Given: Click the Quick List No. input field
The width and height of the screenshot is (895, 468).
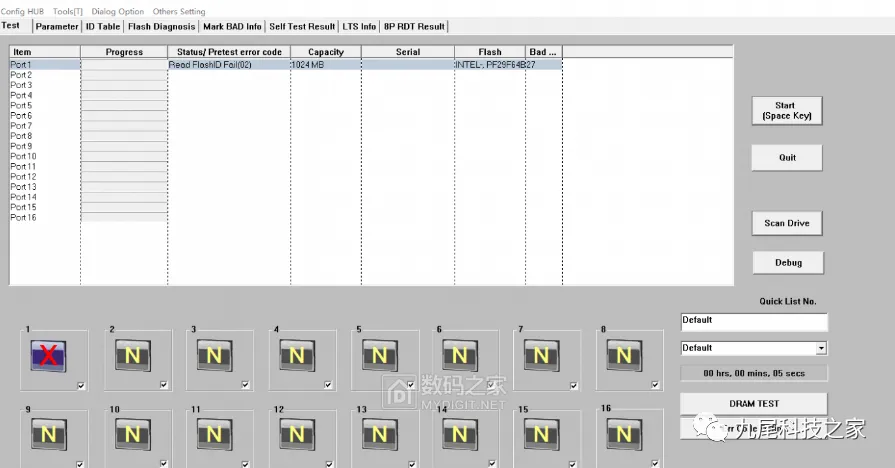Looking at the screenshot, I should pos(754,321).
